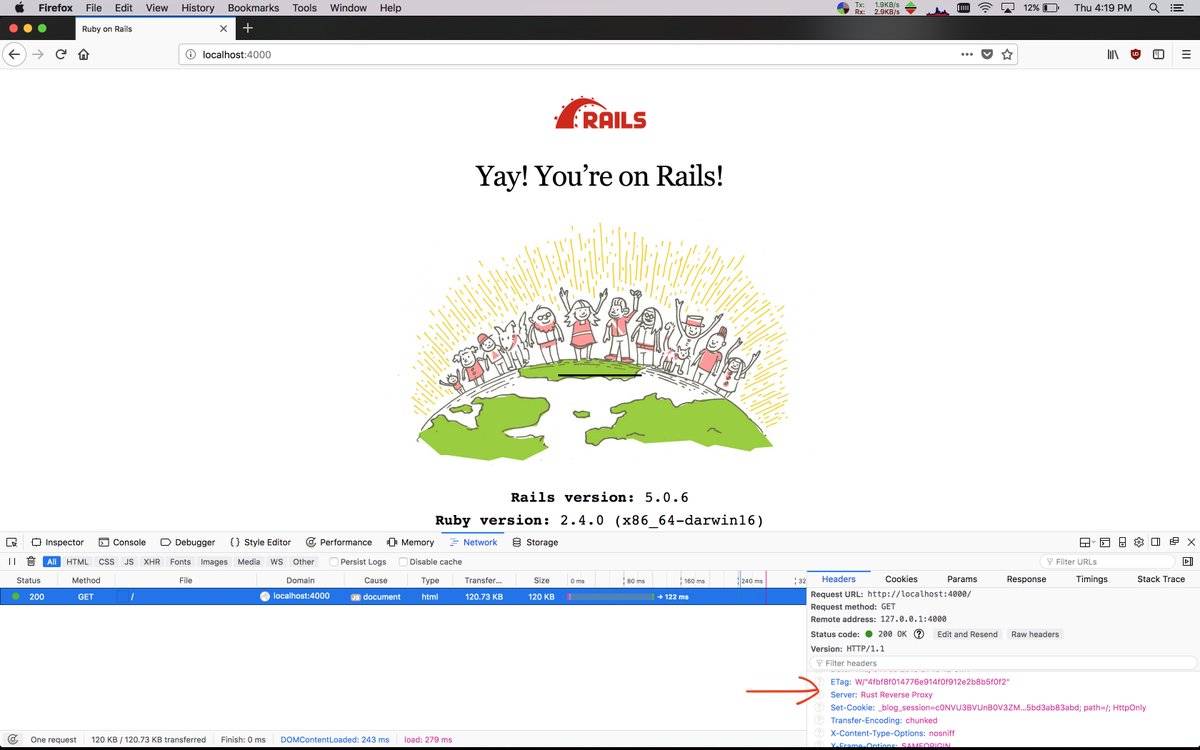1200x750 pixels.
Task: Focus the Filter URLs input field
Action: click(x=1109, y=562)
